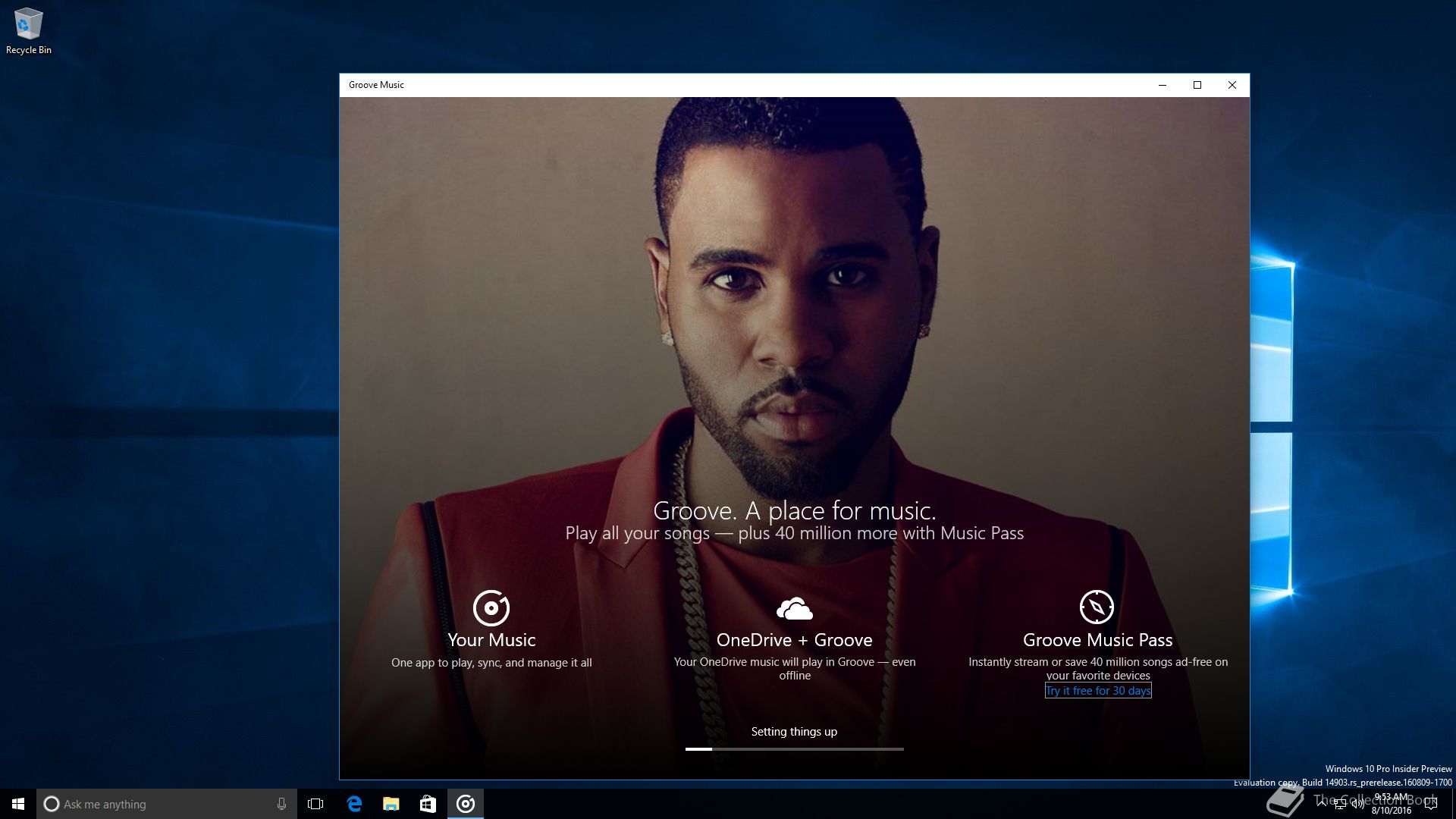Click the 'Your Music' heading
This screenshot has height=819, width=1456.
click(x=491, y=640)
